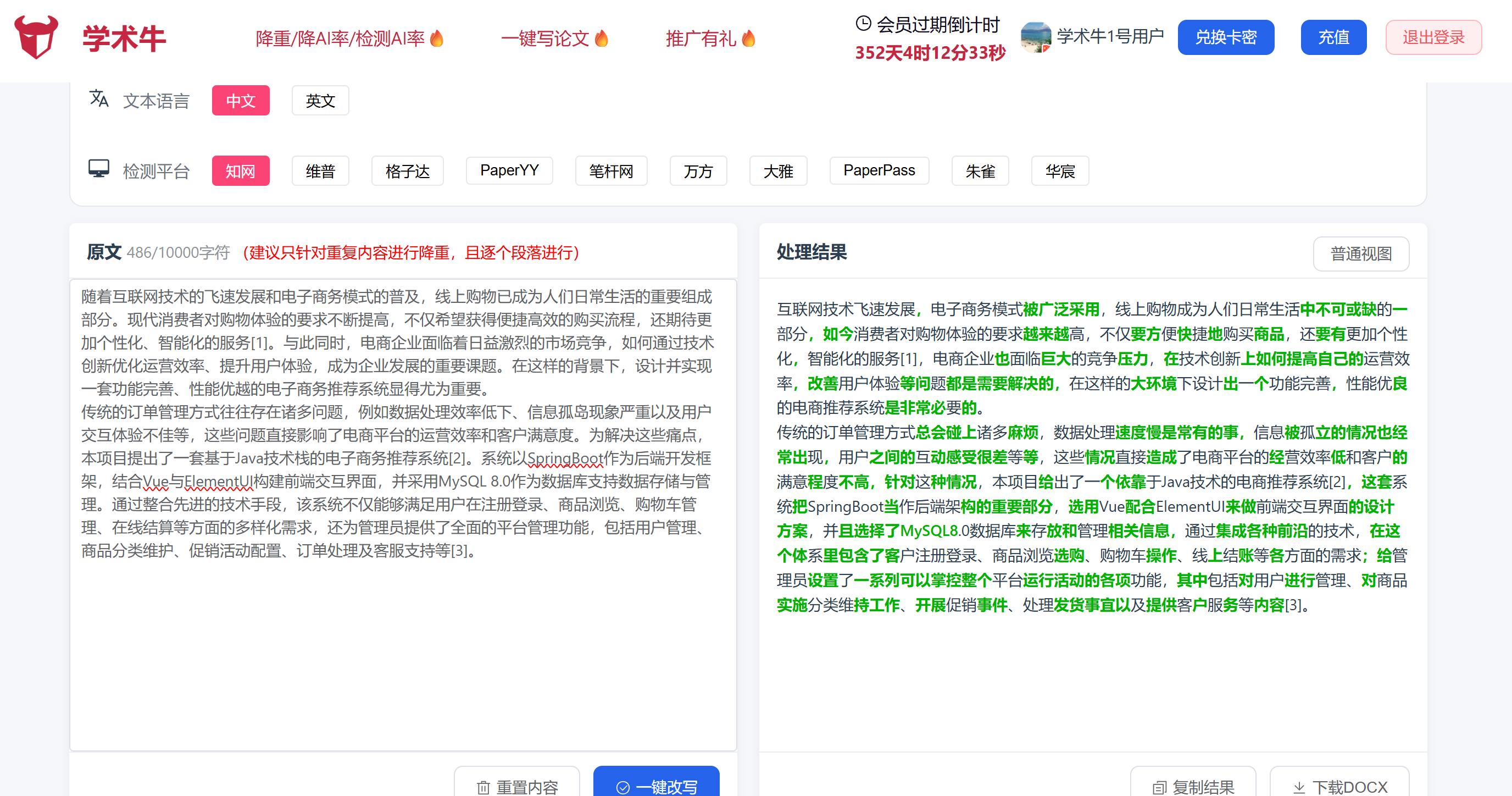1512x796 pixels.
Task: Select 中文 as text language
Action: [x=241, y=101]
